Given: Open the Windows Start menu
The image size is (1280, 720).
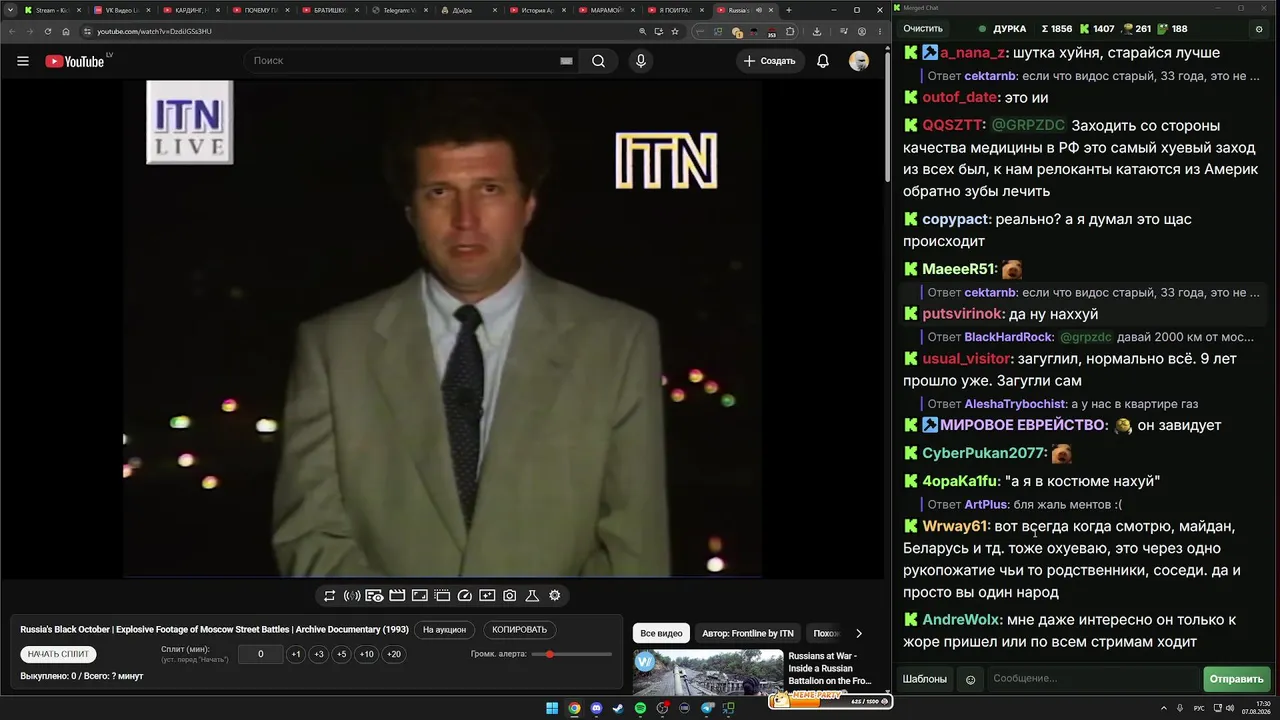Looking at the screenshot, I should pos(551,708).
